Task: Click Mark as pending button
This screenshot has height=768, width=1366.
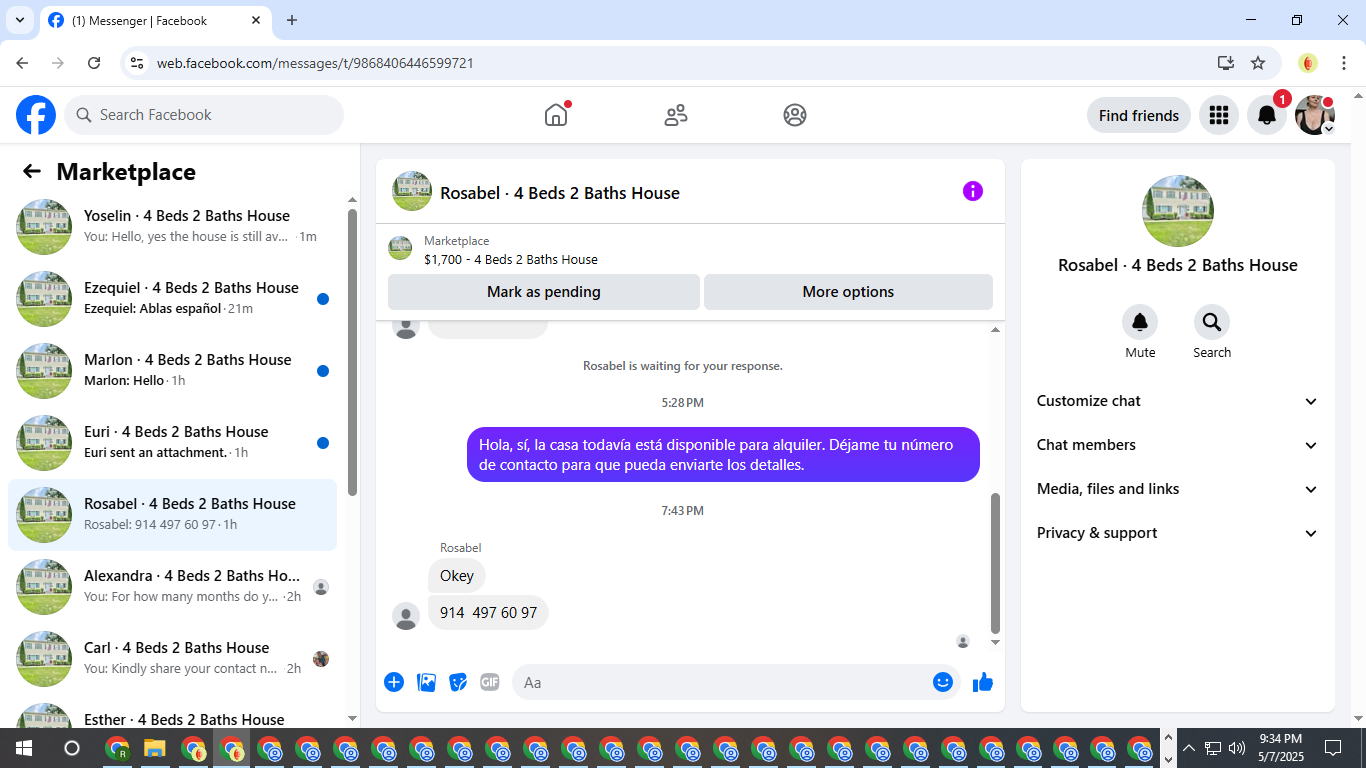Action: click(x=544, y=292)
